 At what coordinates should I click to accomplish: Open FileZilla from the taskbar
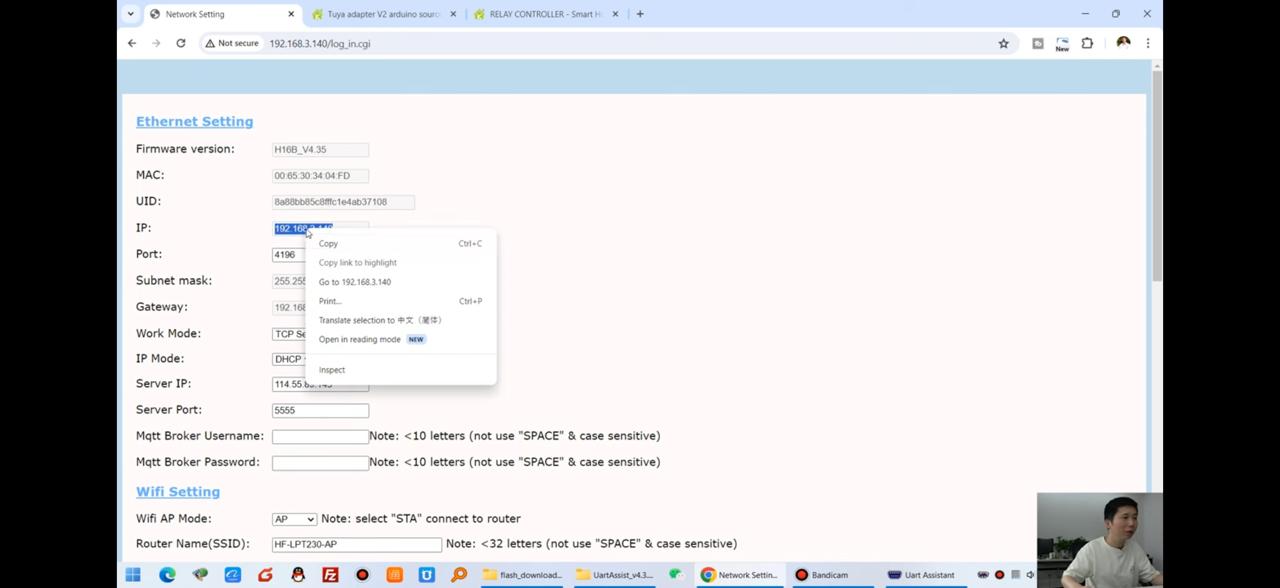(x=330, y=575)
